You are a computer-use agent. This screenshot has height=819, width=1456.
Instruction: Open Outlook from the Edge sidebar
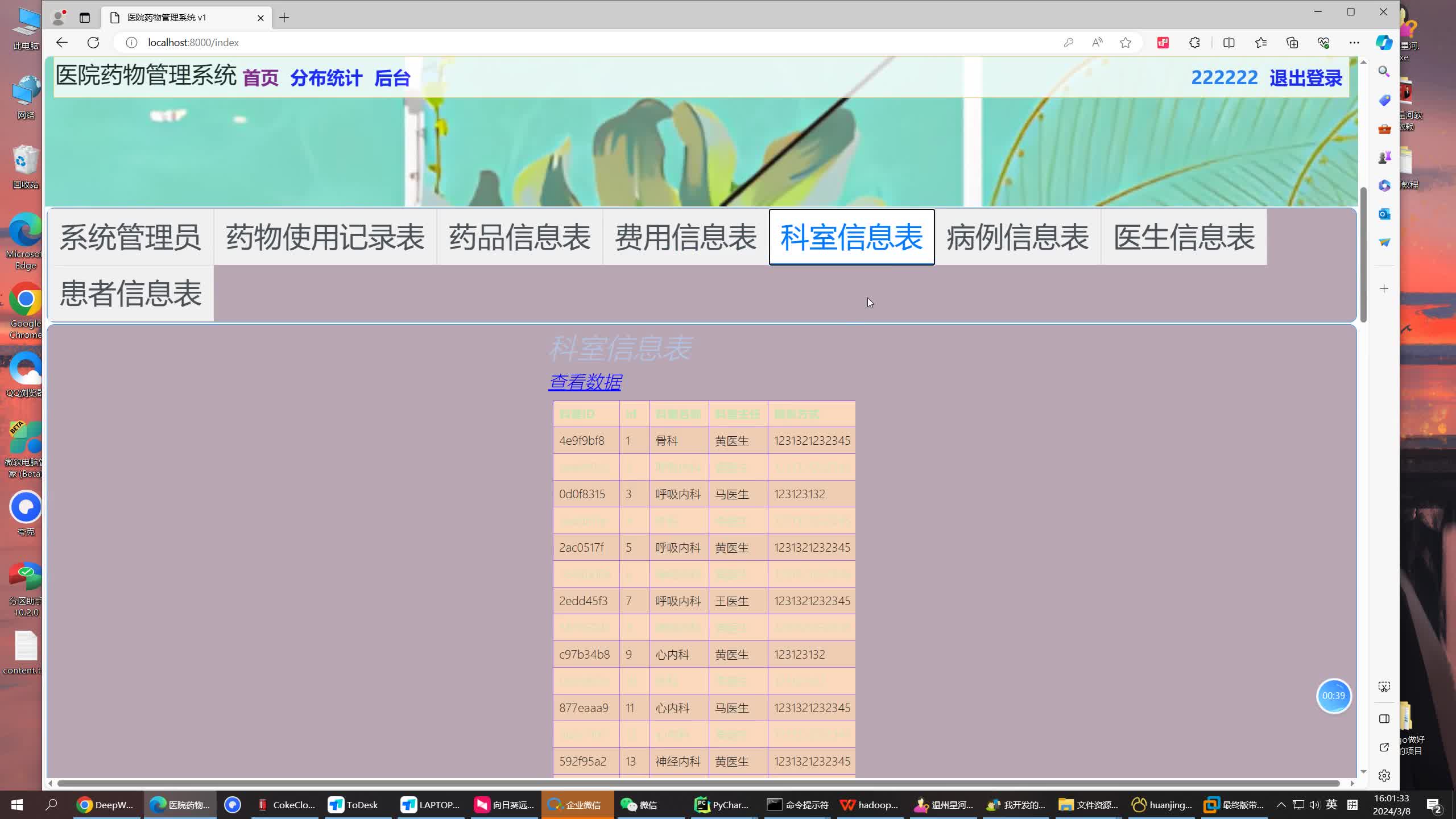(x=1384, y=214)
